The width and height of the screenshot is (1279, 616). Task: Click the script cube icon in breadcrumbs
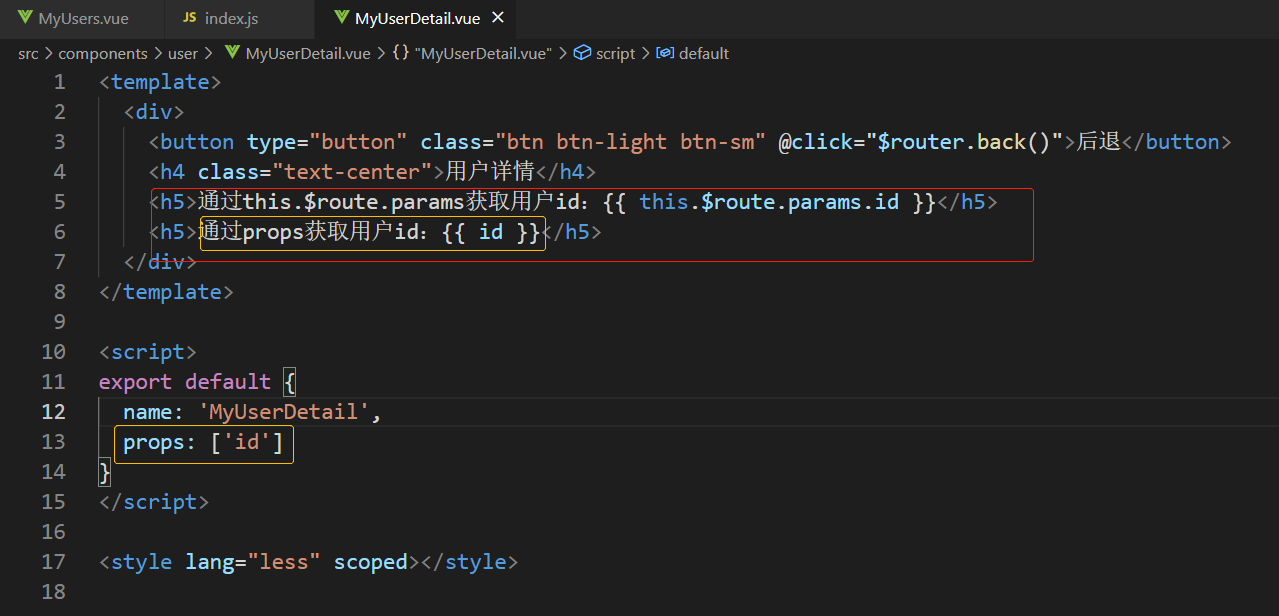[x=582, y=53]
